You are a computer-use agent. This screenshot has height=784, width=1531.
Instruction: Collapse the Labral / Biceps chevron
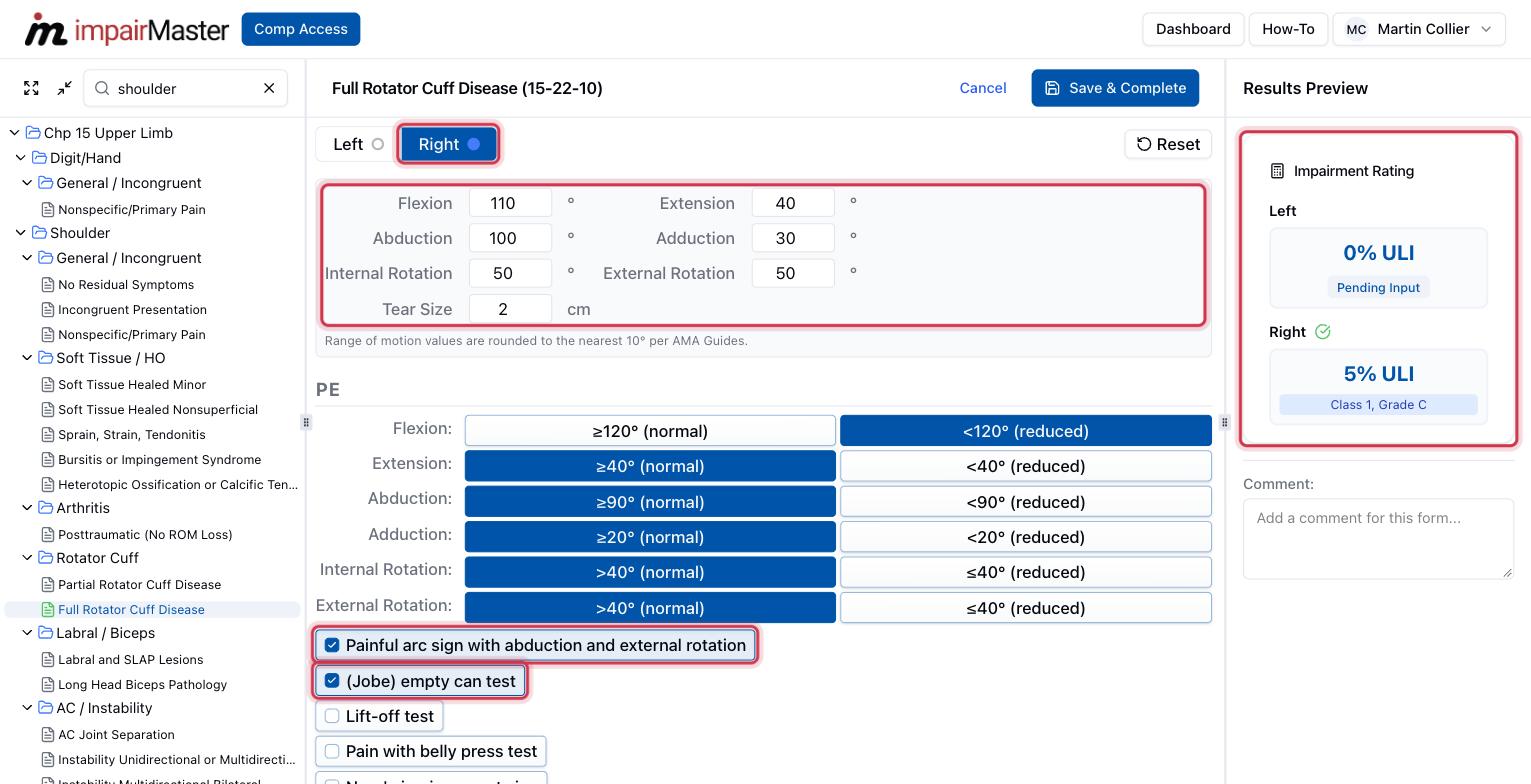tap(27, 633)
